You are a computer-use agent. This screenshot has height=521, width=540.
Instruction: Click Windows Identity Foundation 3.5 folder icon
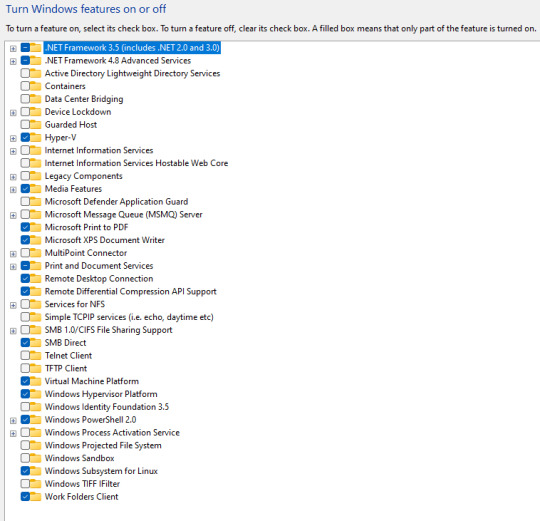pos(35,407)
